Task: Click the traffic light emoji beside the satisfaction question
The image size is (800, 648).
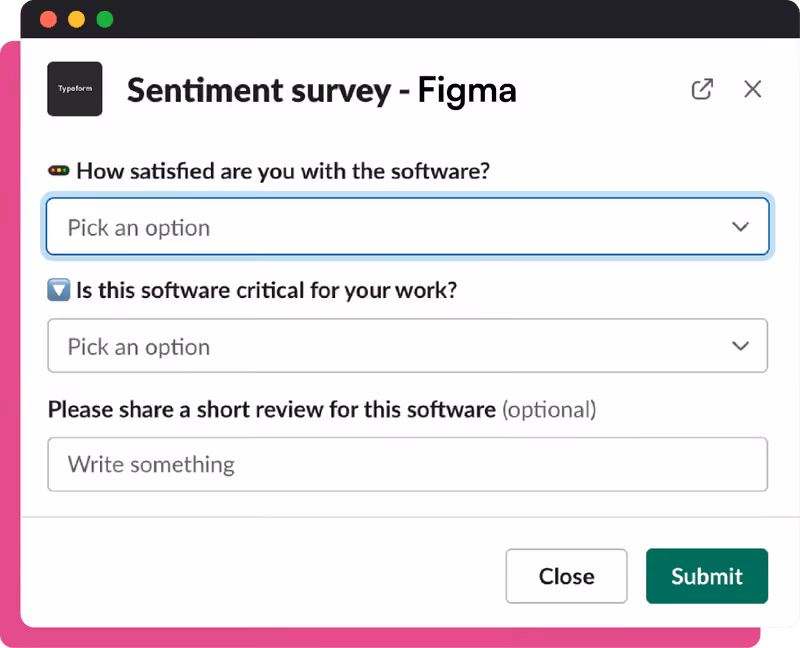Action: click(59, 171)
